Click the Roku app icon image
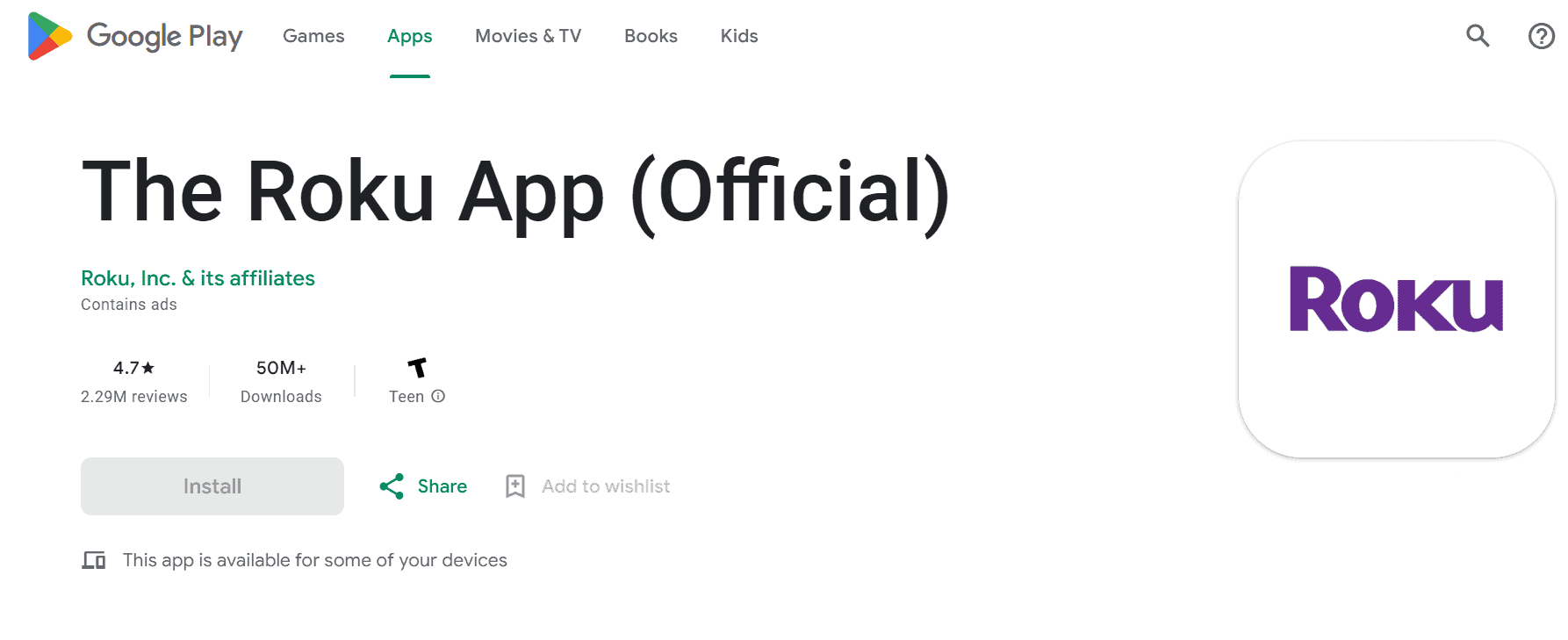The height and width of the screenshot is (640, 1568). [x=1397, y=299]
